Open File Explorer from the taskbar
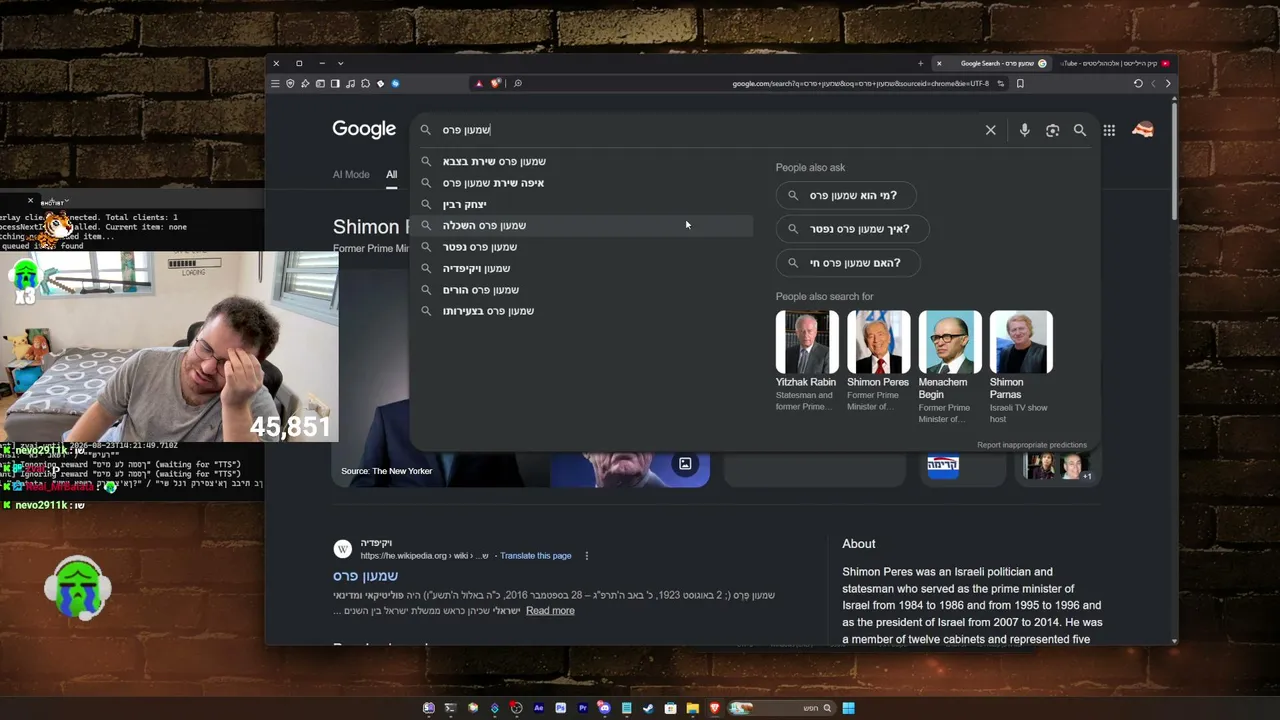 click(x=692, y=708)
